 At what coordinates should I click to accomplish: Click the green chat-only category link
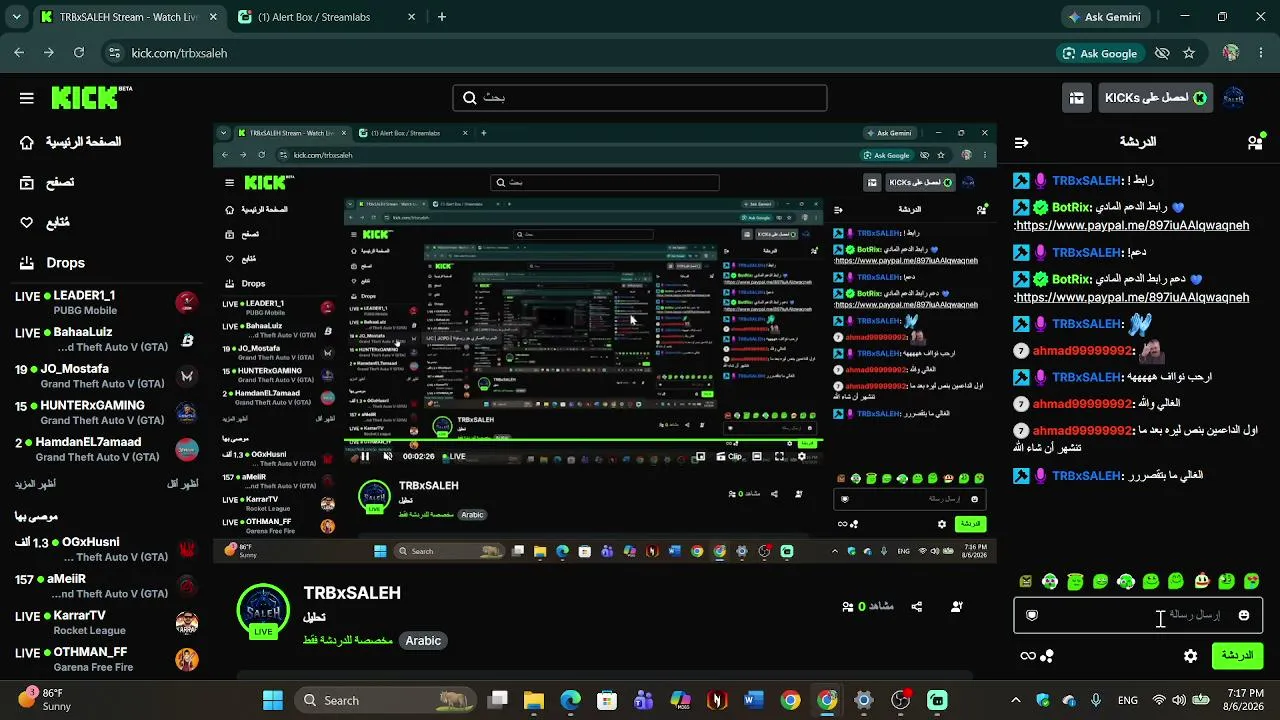[x=347, y=640]
